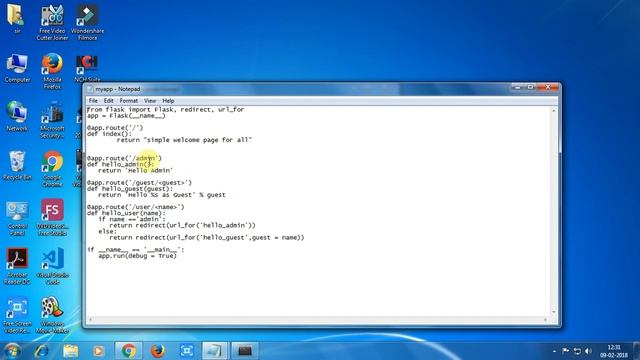The image size is (640, 360).
Task: Open Notepad's Format menu
Action: [x=129, y=101]
